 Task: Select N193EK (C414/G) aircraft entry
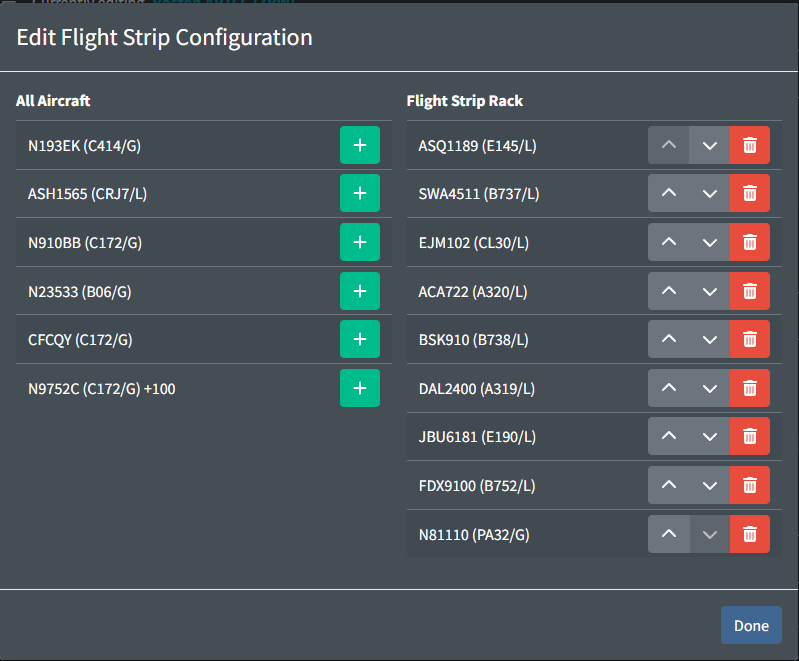(85, 146)
